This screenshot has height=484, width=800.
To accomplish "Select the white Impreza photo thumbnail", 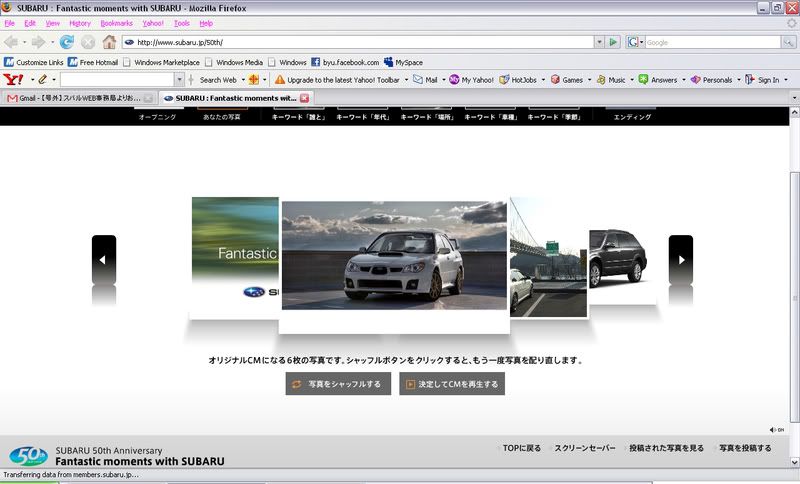I will [x=394, y=255].
